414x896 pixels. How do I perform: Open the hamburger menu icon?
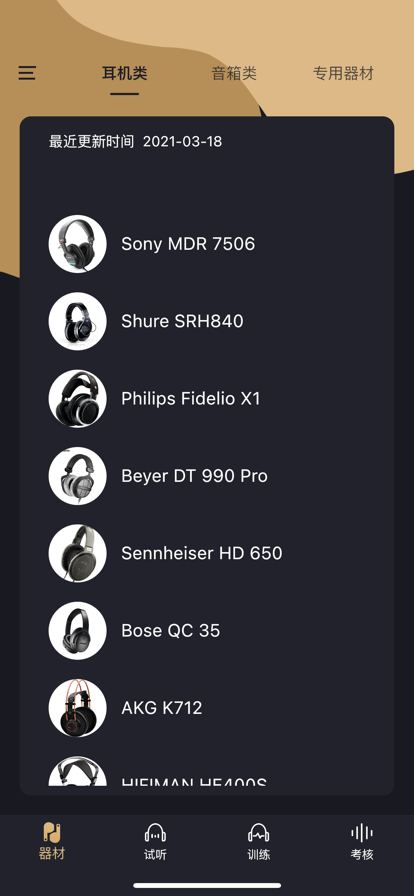[x=27, y=73]
